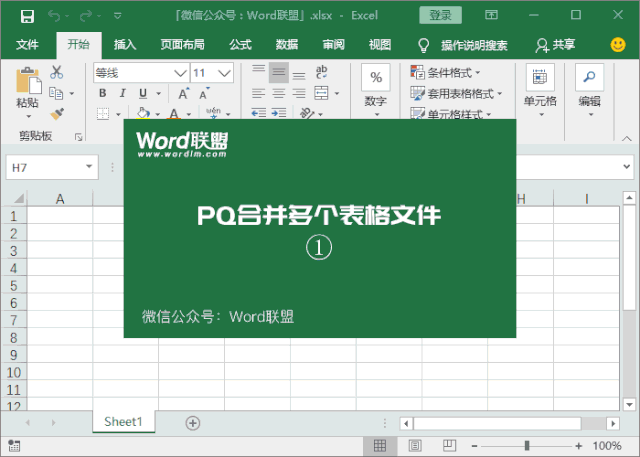Click the Format Painter brush icon
640x457 pixels.
click(57, 114)
